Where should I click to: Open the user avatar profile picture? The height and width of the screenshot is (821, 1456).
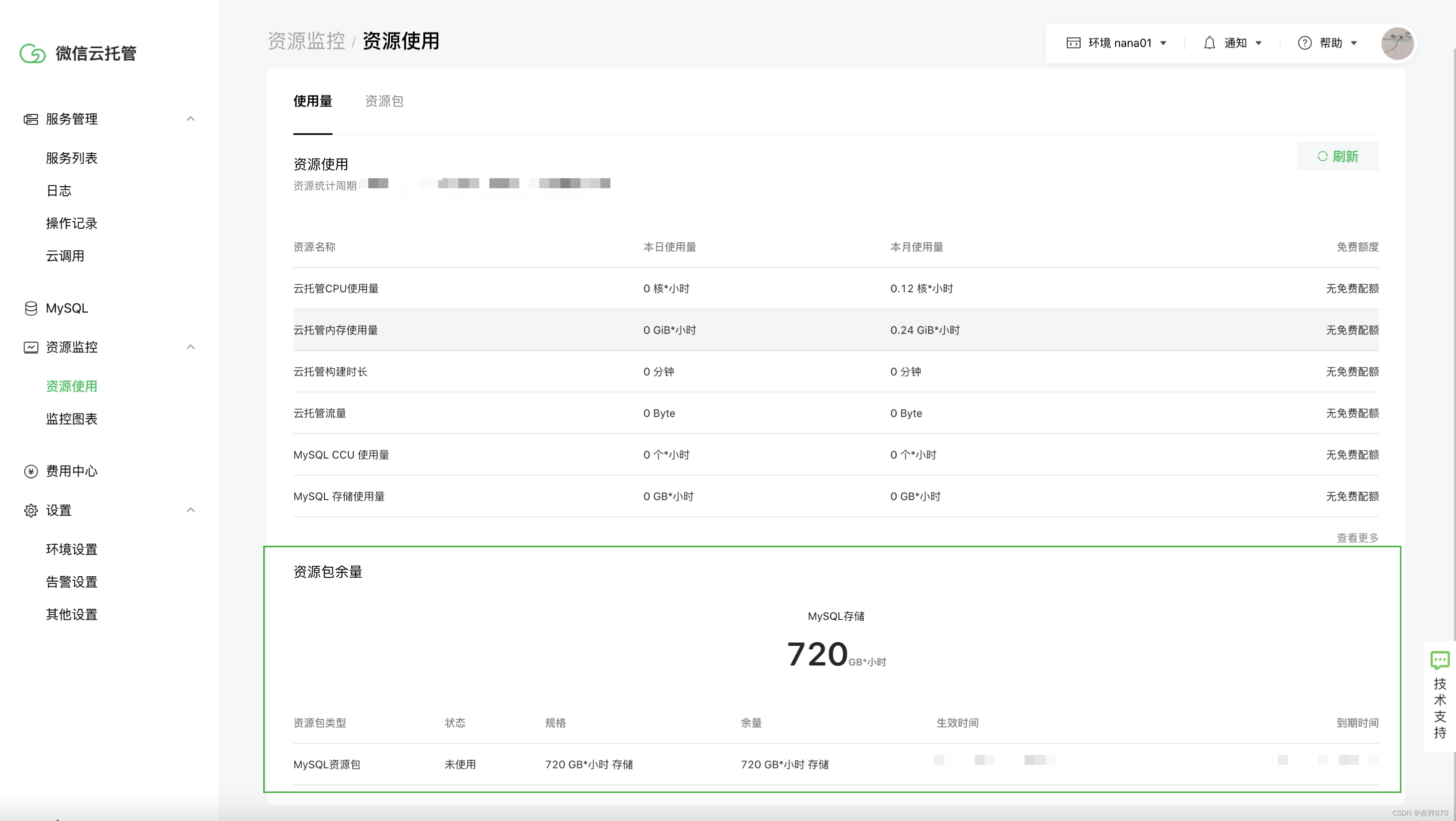(1397, 43)
